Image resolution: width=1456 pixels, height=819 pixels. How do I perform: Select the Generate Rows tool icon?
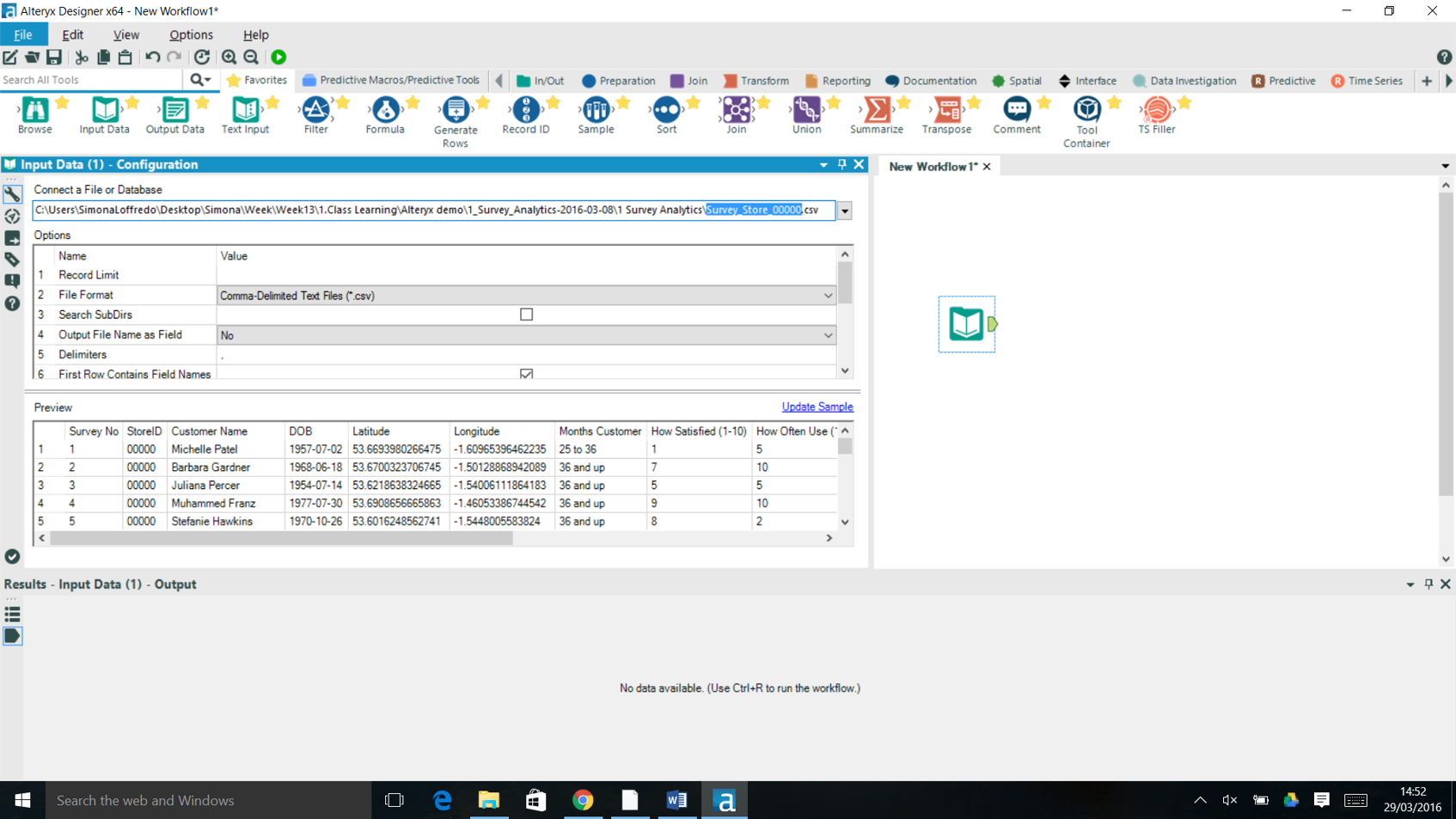(456, 109)
